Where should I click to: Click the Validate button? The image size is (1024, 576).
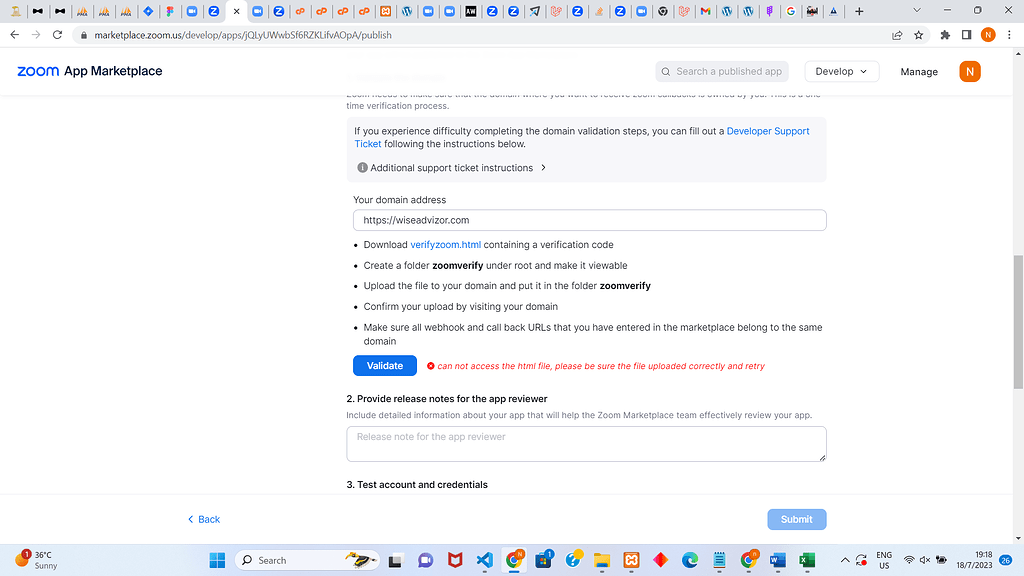click(384, 365)
